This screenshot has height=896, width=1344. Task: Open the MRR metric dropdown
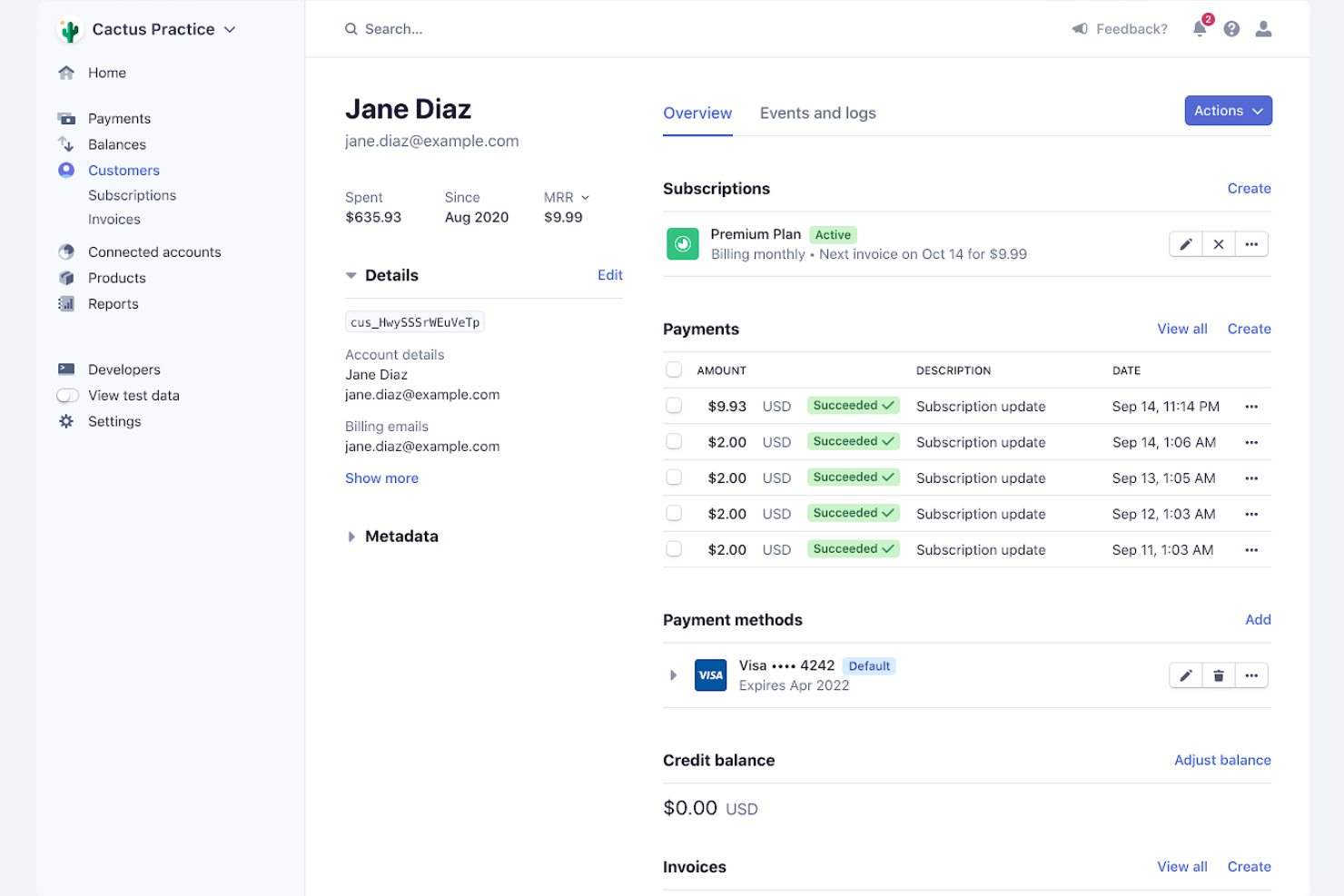567,197
